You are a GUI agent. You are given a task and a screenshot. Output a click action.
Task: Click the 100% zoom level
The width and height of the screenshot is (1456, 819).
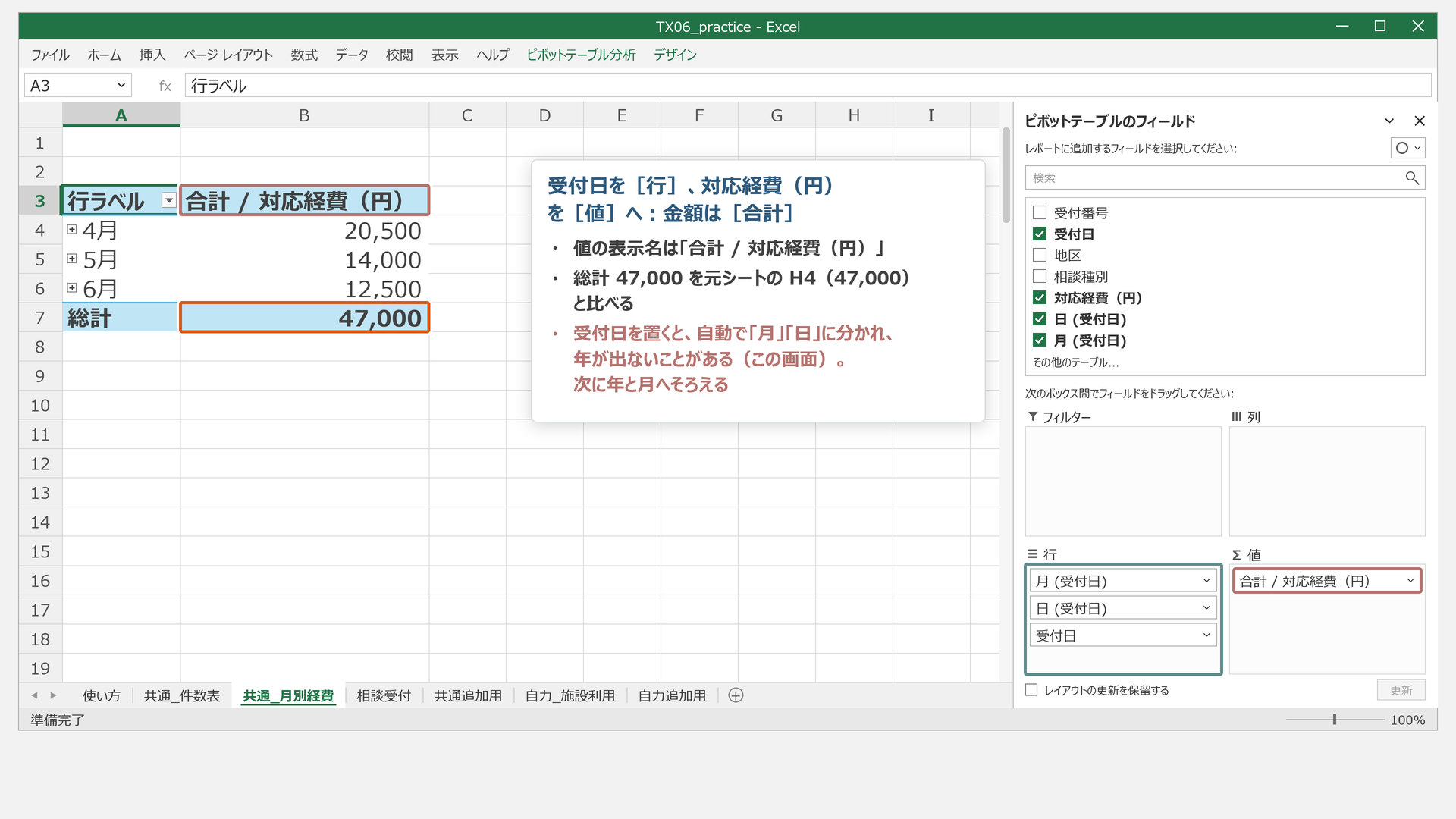(x=1407, y=720)
